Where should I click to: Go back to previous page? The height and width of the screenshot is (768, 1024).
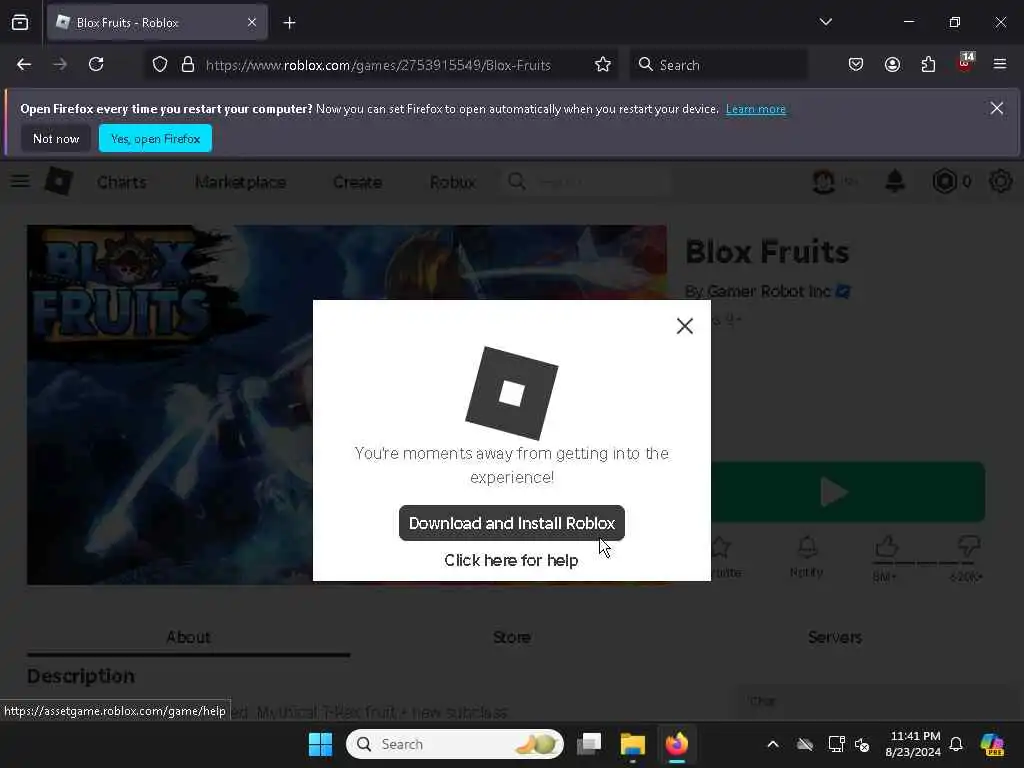[x=24, y=65]
